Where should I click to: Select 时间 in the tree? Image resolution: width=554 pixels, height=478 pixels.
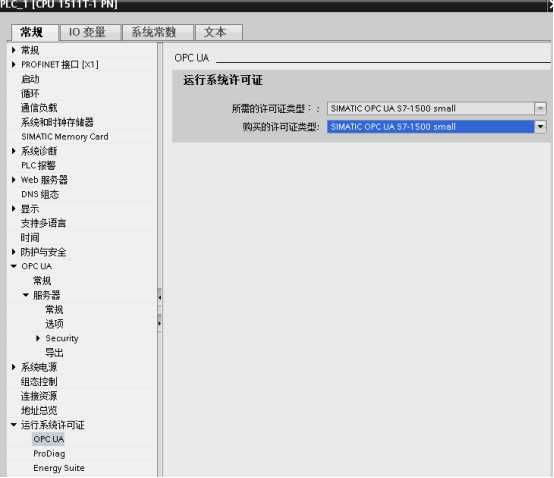tap(30, 238)
